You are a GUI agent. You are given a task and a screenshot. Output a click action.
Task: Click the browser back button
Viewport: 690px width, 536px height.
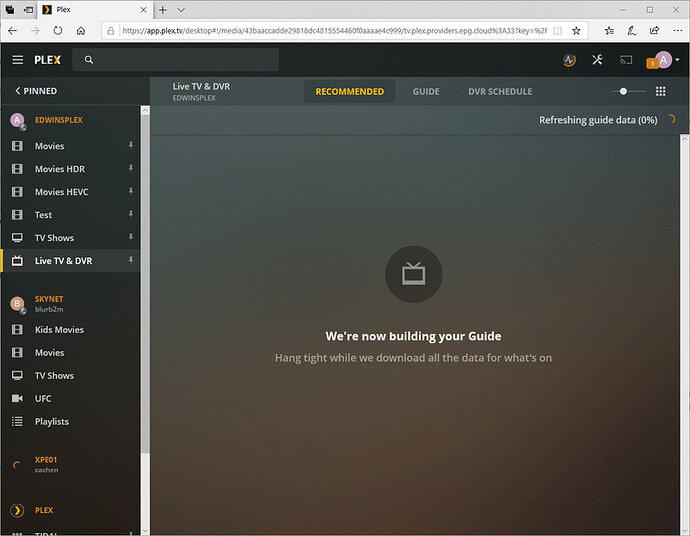pos(12,30)
